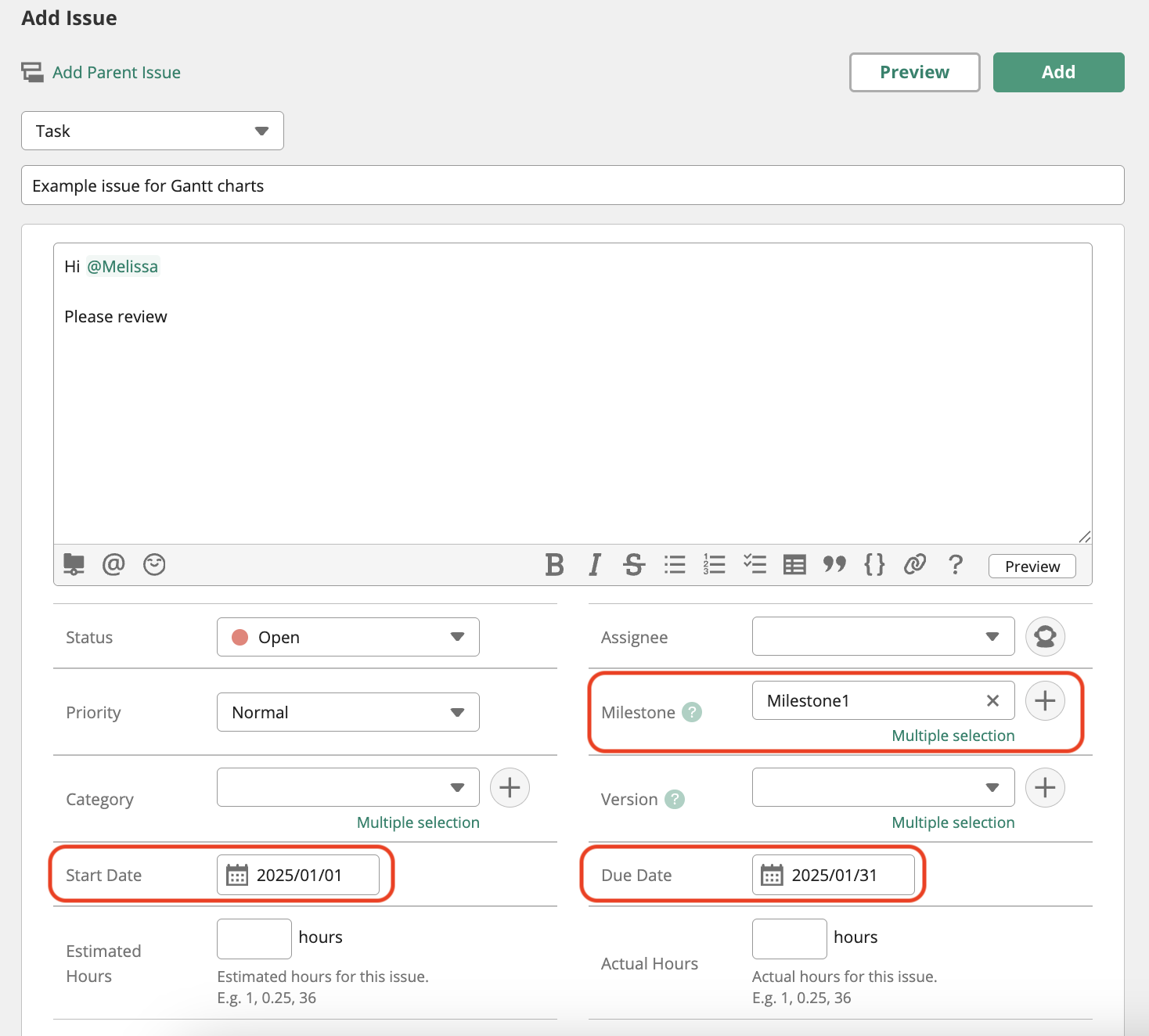Insert a code block with braces icon
The image size is (1149, 1036).
(874, 564)
